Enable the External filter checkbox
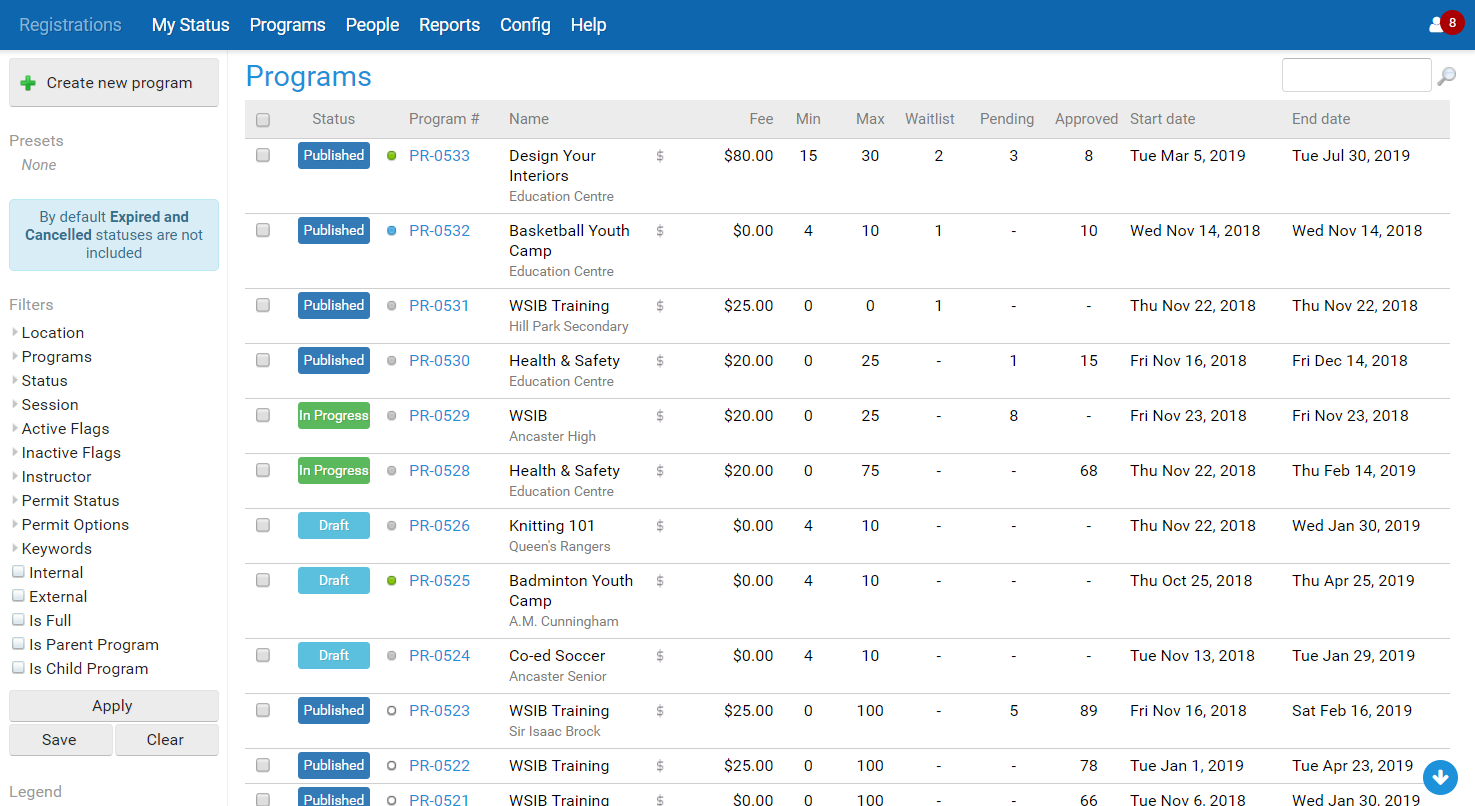This screenshot has height=806, width=1475. [x=18, y=596]
